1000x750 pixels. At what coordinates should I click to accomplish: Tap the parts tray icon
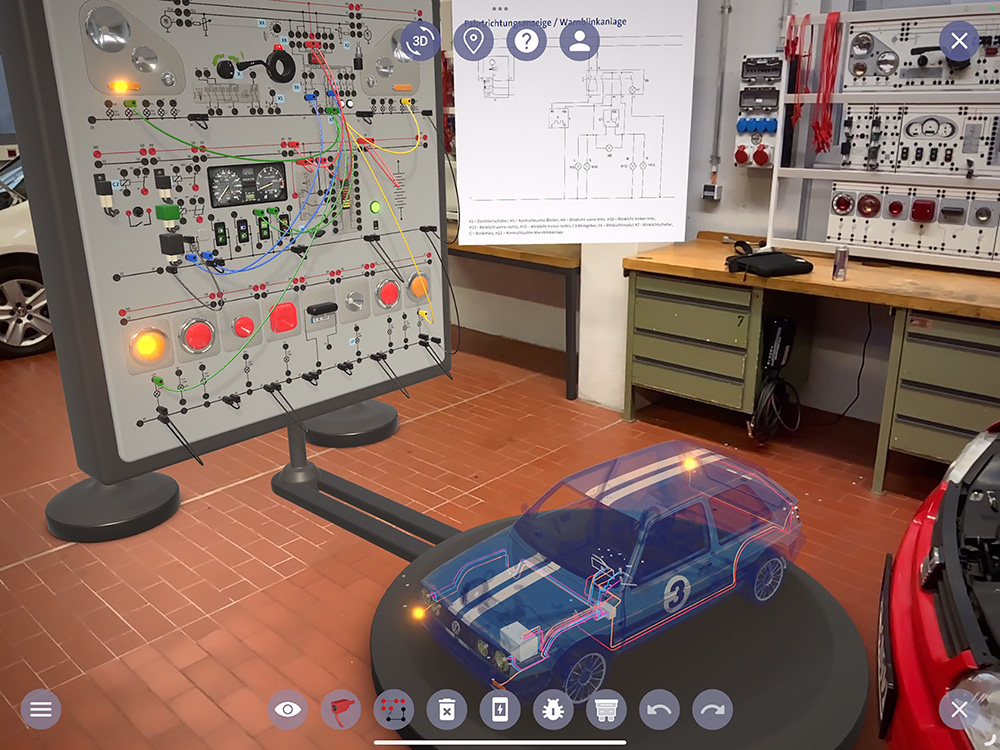click(605, 710)
